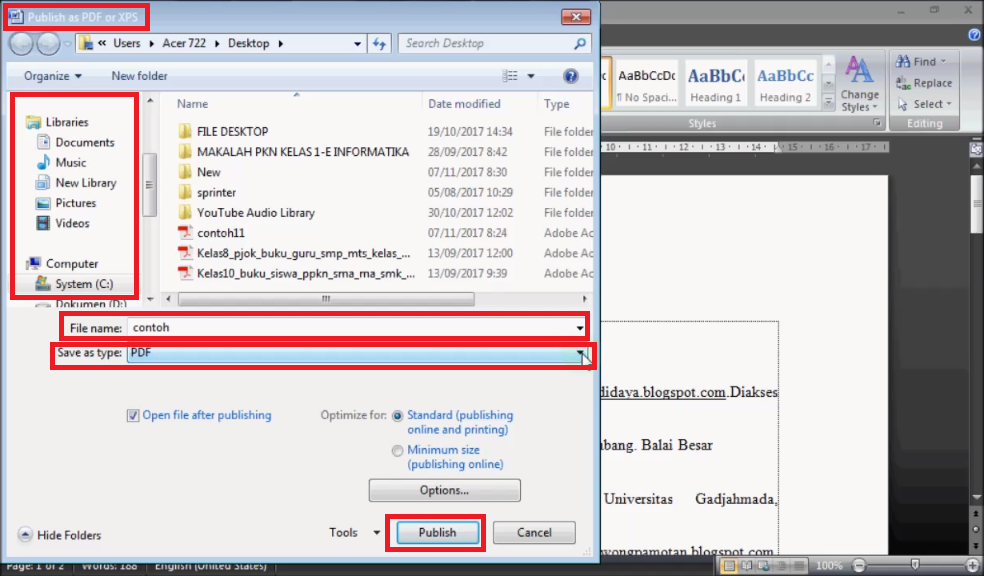Select Standard optimize radio button
This screenshot has width=984, height=576.
(x=397, y=416)
